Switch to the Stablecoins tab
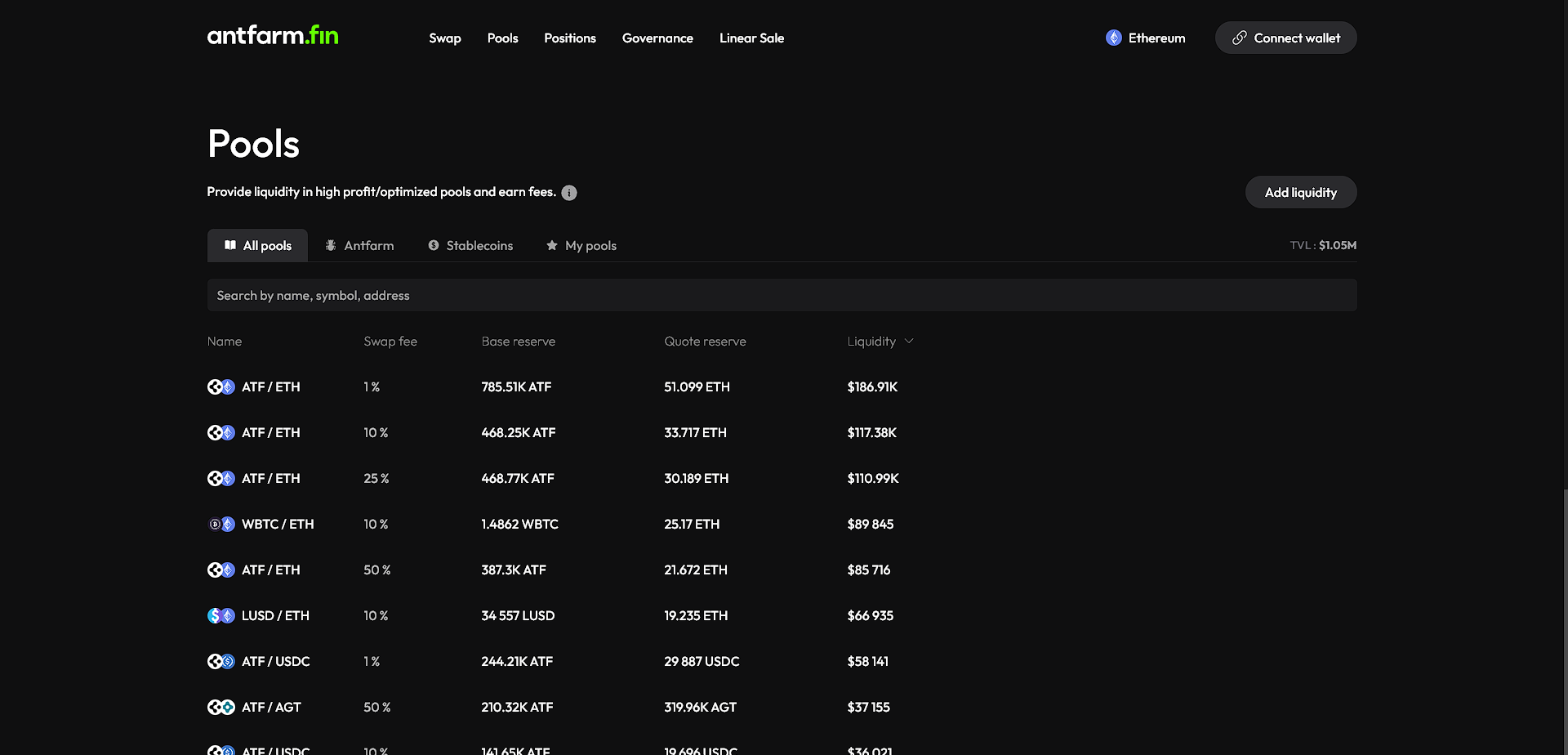1568x755 pixels. (x=470, y=246)
